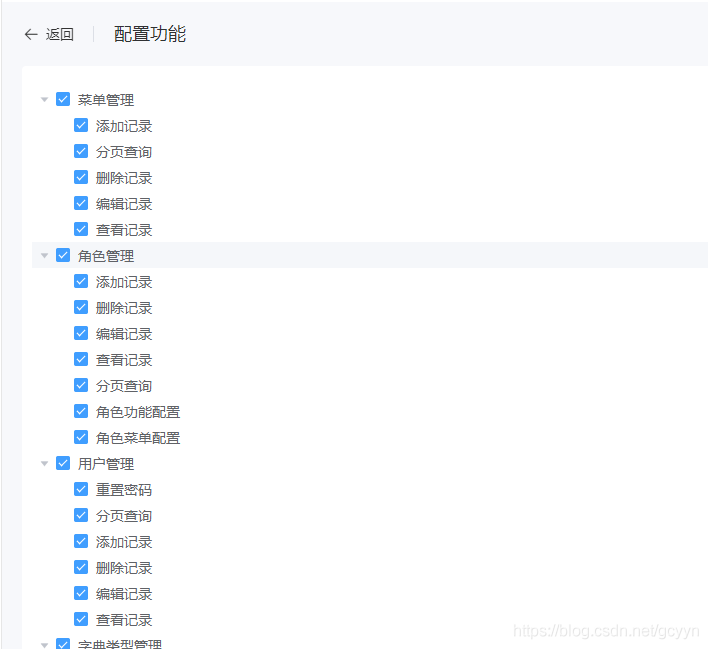
Task: Uncheck 添加记录 under 用户管理
Action: tap(81, 541)
